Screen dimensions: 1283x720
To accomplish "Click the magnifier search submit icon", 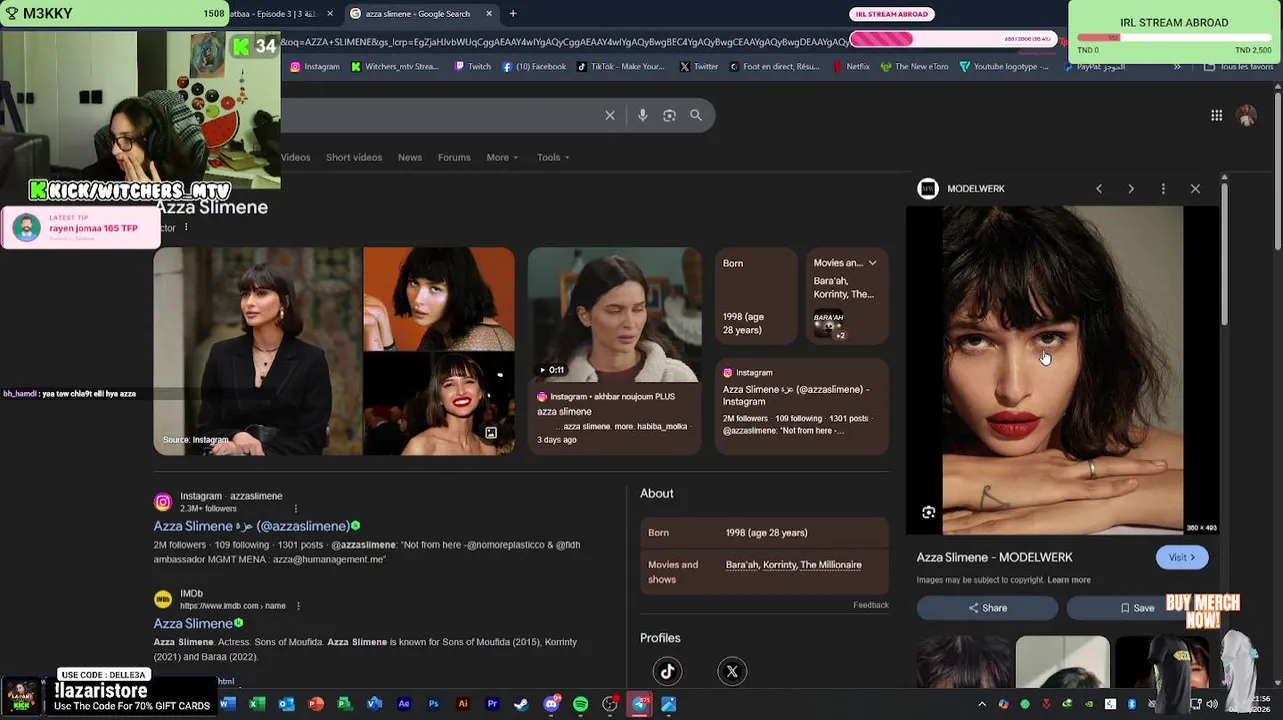I will 696,115.
